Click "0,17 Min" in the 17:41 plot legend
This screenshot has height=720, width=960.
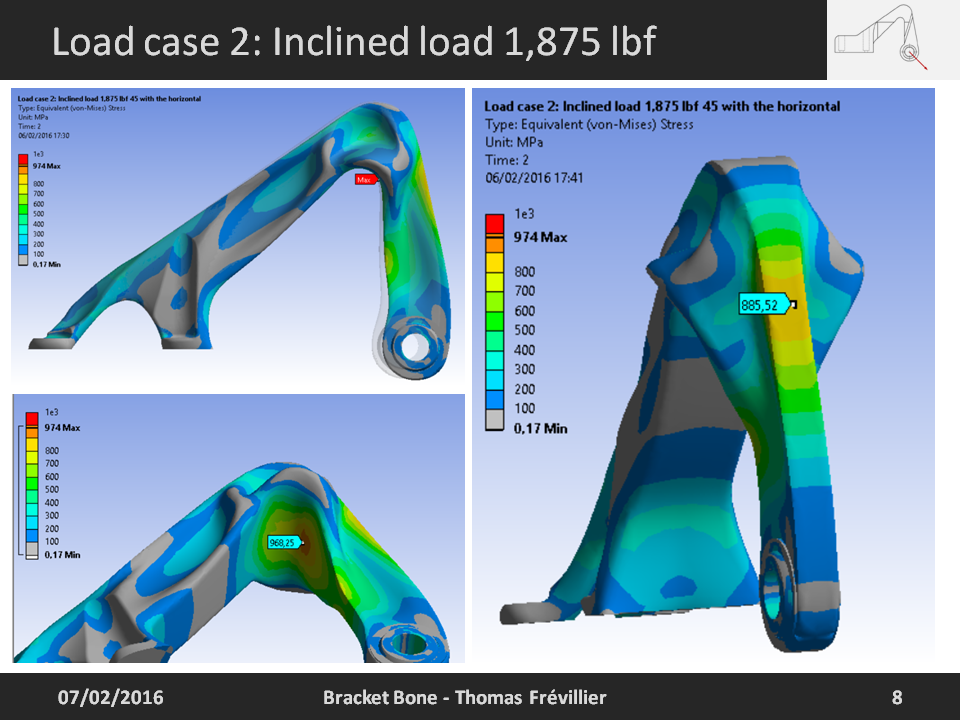(541, 429)
